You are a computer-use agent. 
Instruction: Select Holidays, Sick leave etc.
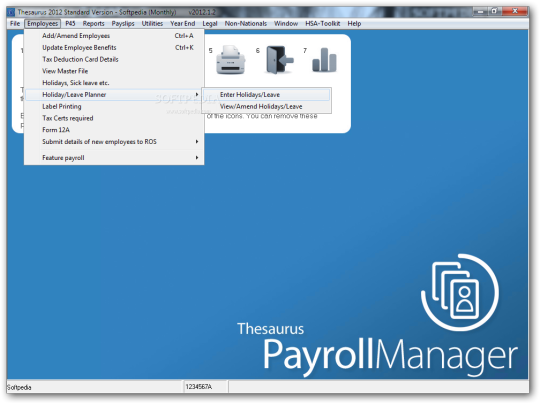tap(114, 83)
